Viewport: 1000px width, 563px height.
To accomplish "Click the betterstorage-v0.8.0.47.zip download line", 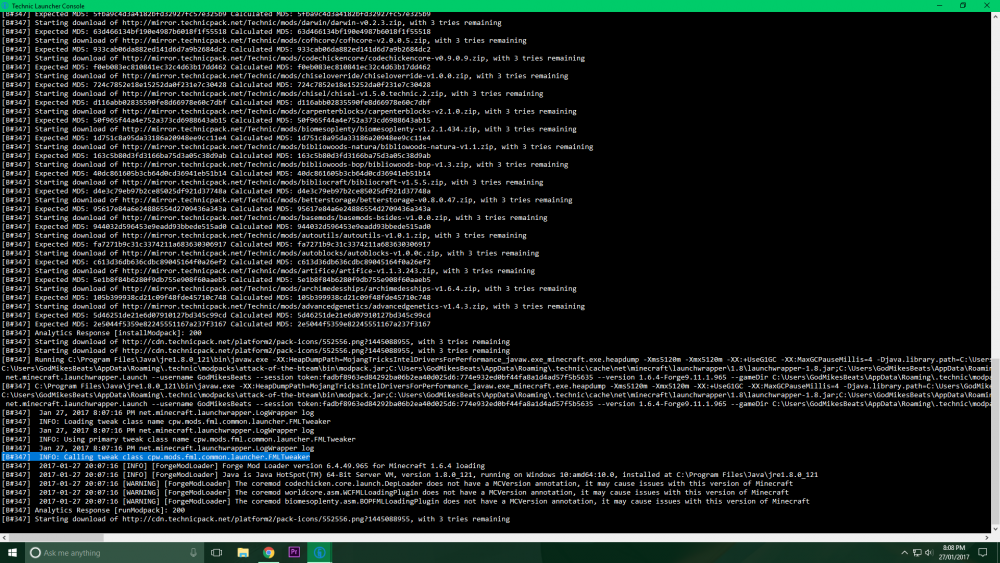I will point(287,200).
